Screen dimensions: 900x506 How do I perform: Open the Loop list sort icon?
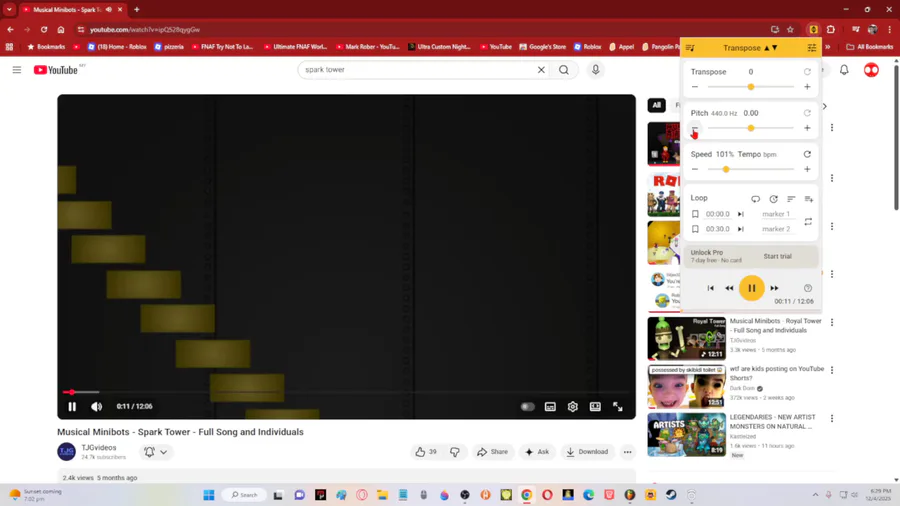pyautogui.click(x=791, y=199)
